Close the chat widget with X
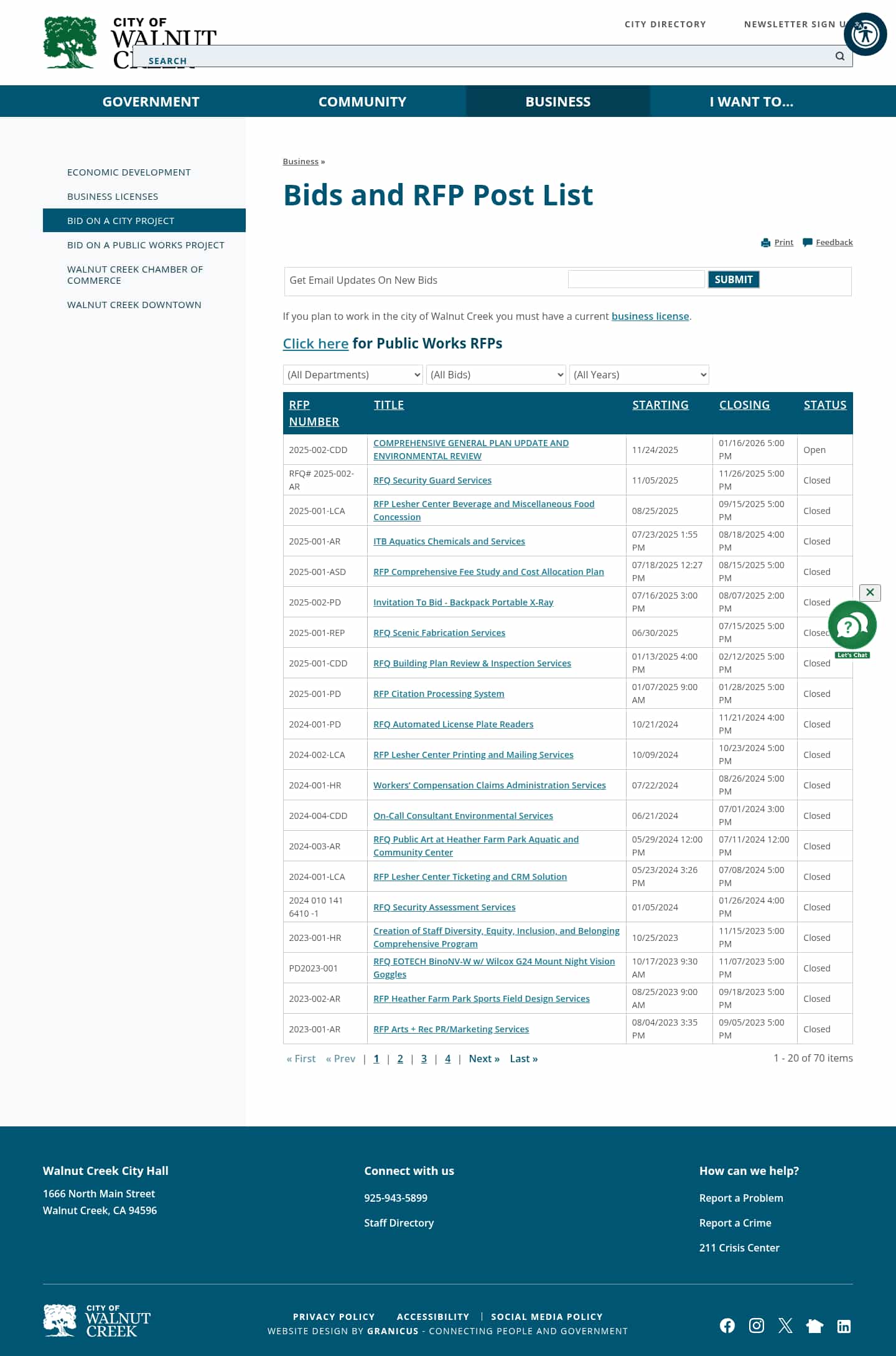This screenshot has width=896, height=1356. tap(870, 592)
